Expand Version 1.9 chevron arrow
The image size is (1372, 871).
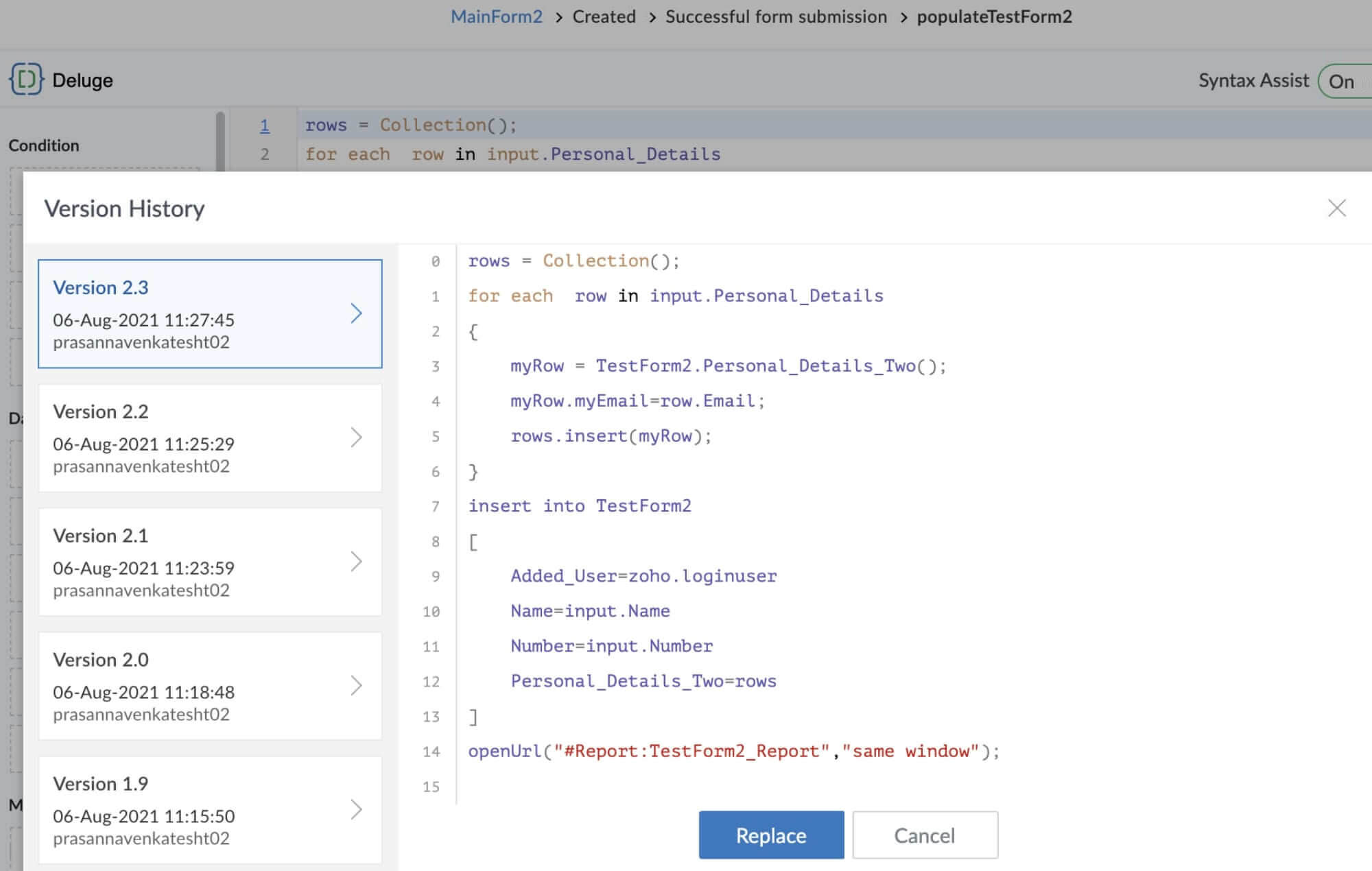356,810
